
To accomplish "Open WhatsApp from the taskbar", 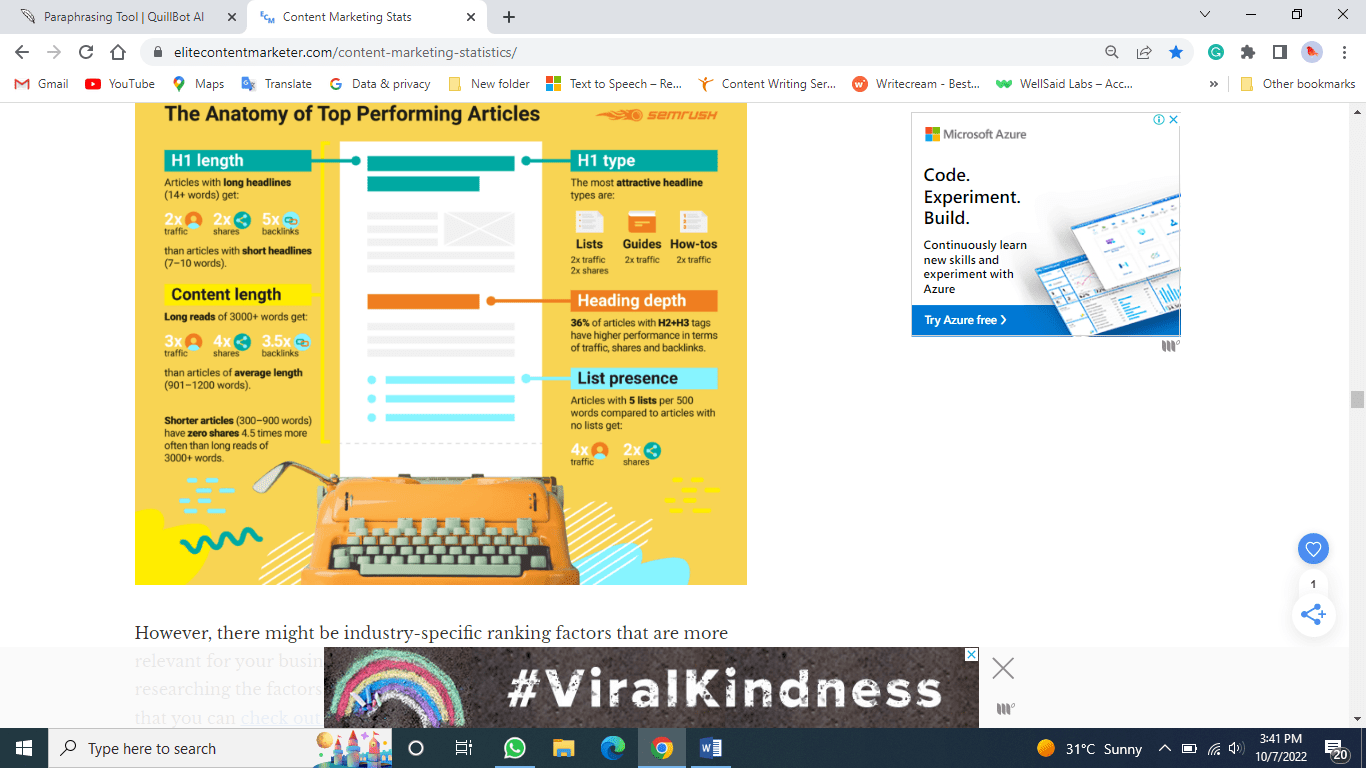I will tap(515, 748).
